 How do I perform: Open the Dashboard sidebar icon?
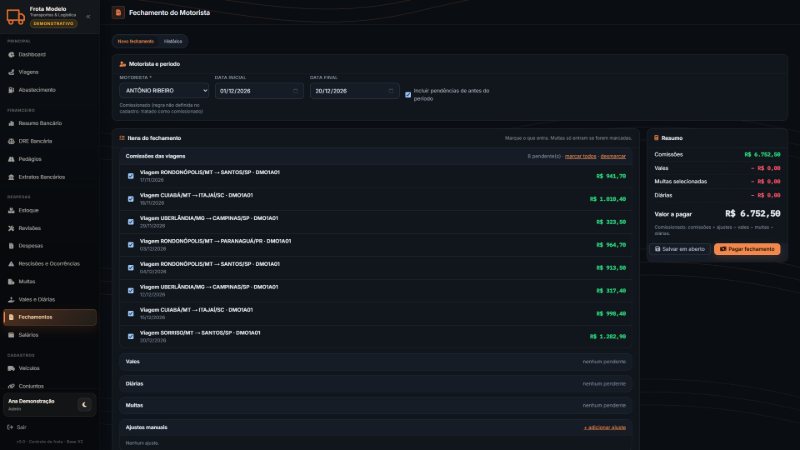(11, 55)
